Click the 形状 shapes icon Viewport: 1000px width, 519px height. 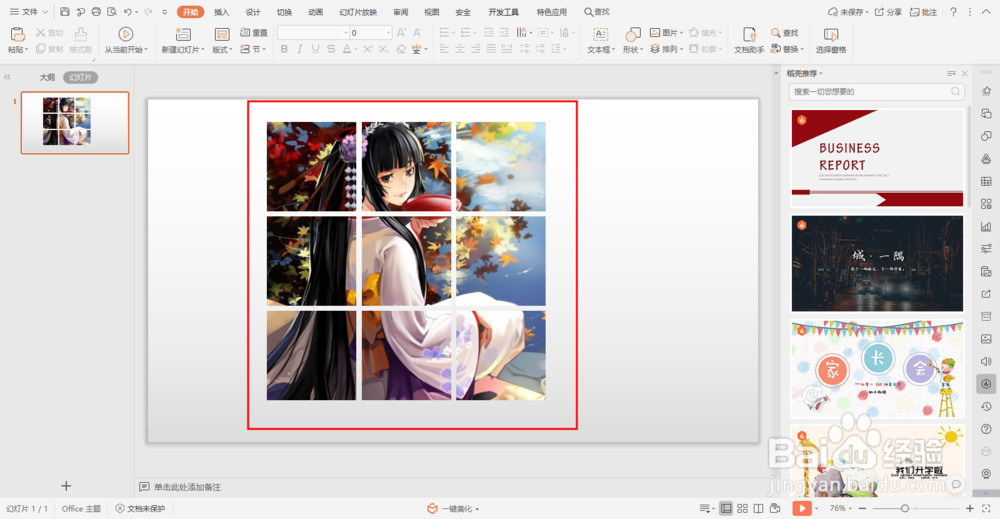click(633, 34)
